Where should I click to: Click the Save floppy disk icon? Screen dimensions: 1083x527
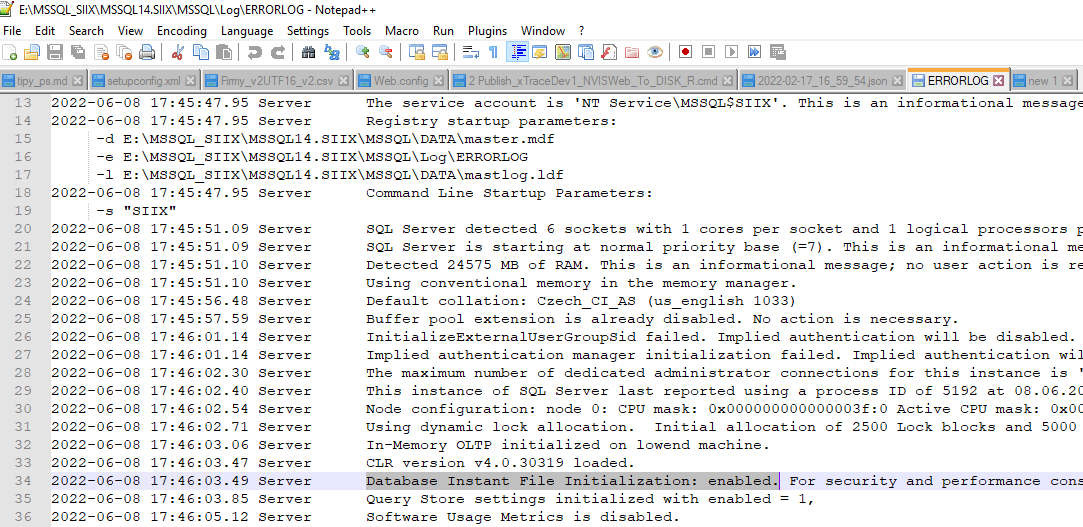click(x=55, y=52)
